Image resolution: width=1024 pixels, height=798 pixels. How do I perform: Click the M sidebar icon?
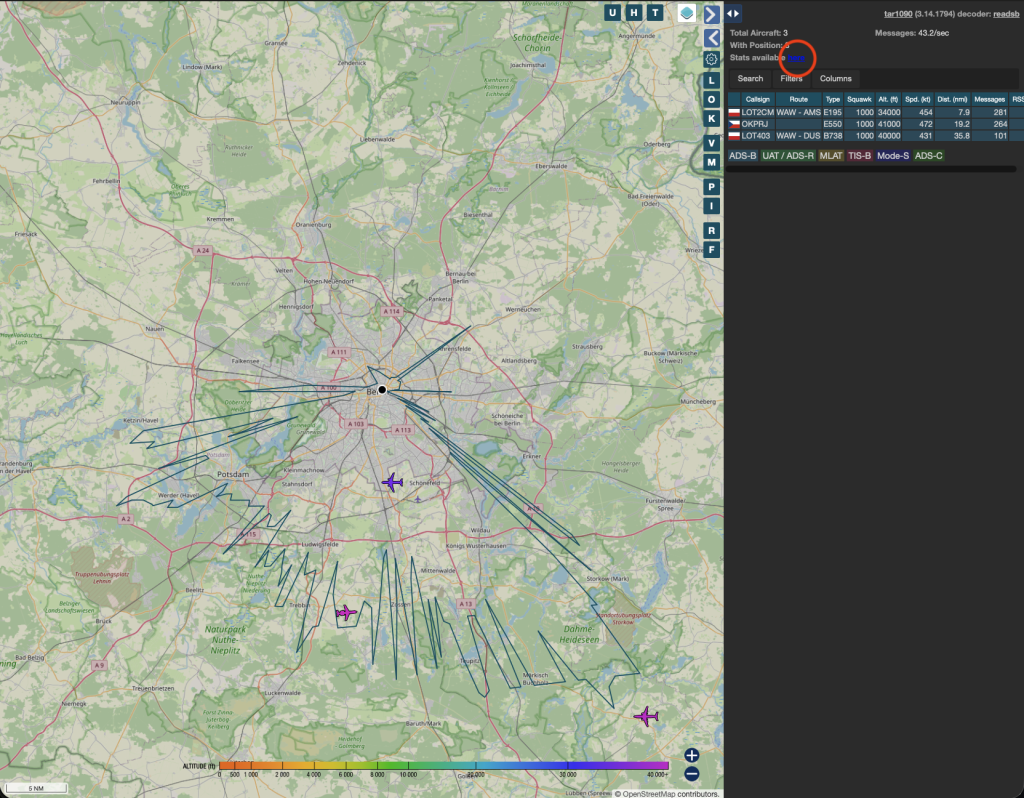[711, 161]
